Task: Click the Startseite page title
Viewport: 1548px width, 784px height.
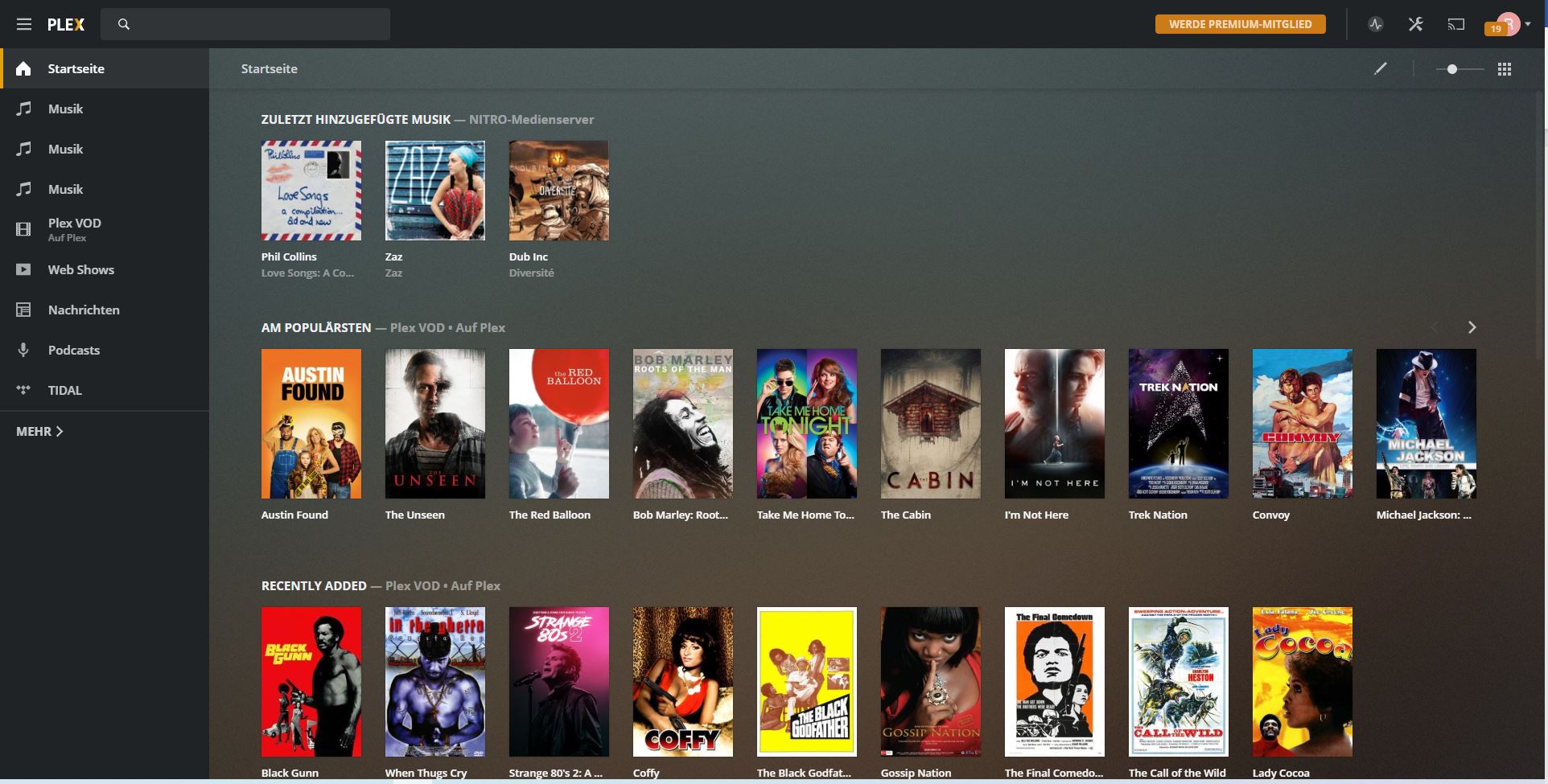Action: 270,68
